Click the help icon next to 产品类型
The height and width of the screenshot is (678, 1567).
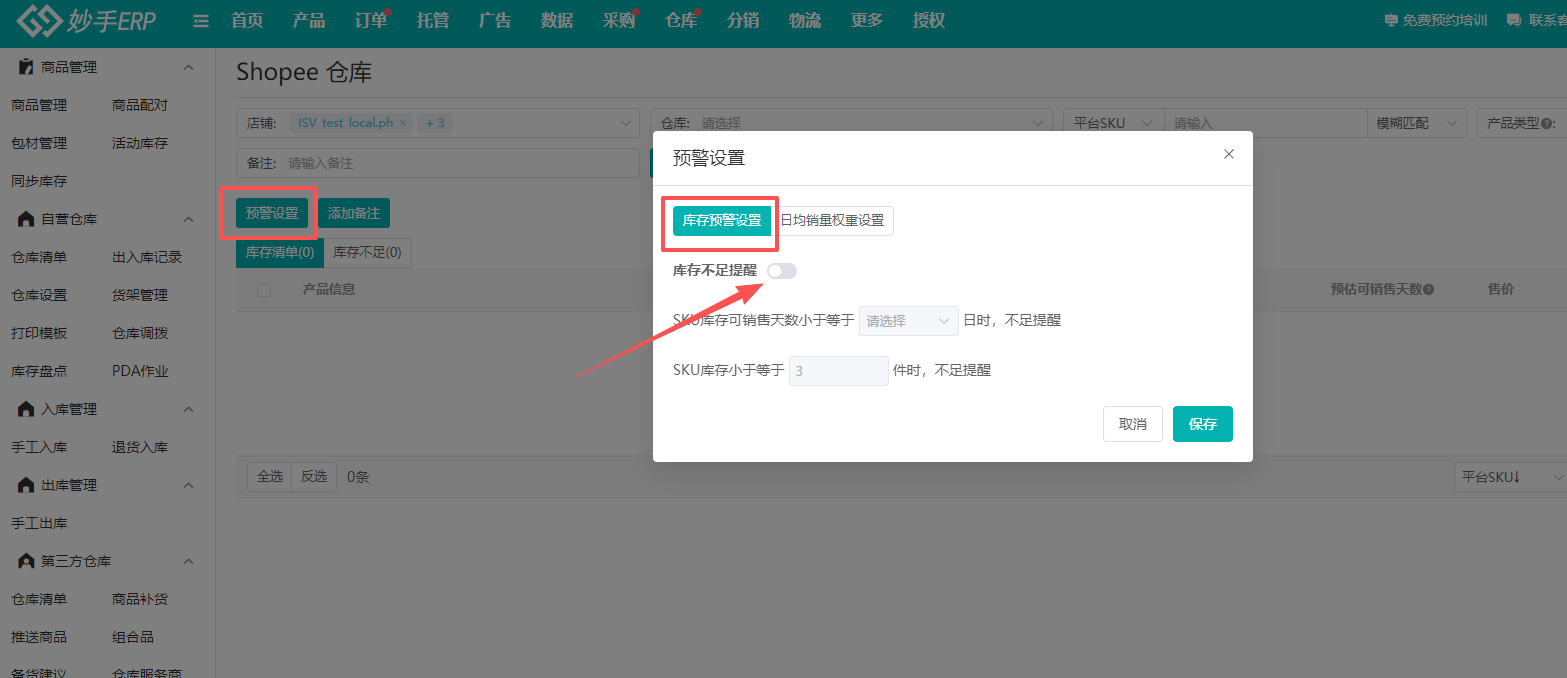point(1548,123)
